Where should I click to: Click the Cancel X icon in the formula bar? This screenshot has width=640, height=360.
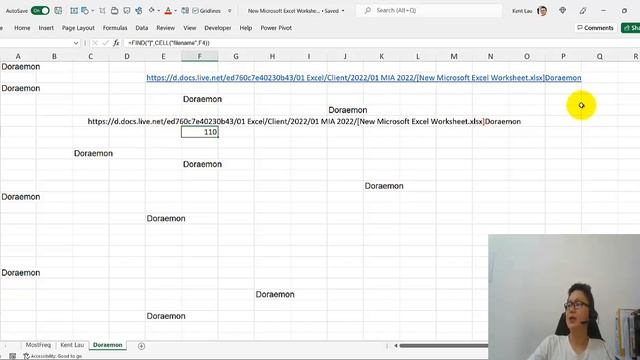[95, 43]
